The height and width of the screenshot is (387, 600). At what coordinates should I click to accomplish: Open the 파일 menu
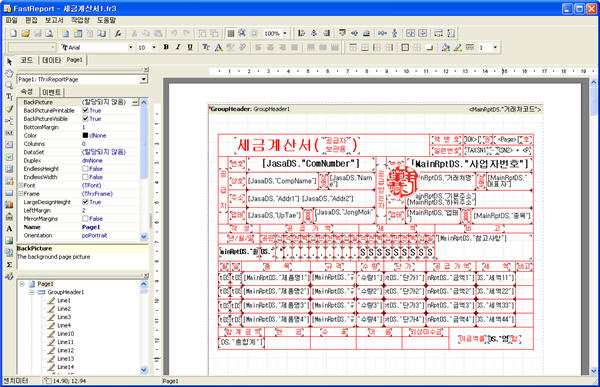[x=11, y=20]
